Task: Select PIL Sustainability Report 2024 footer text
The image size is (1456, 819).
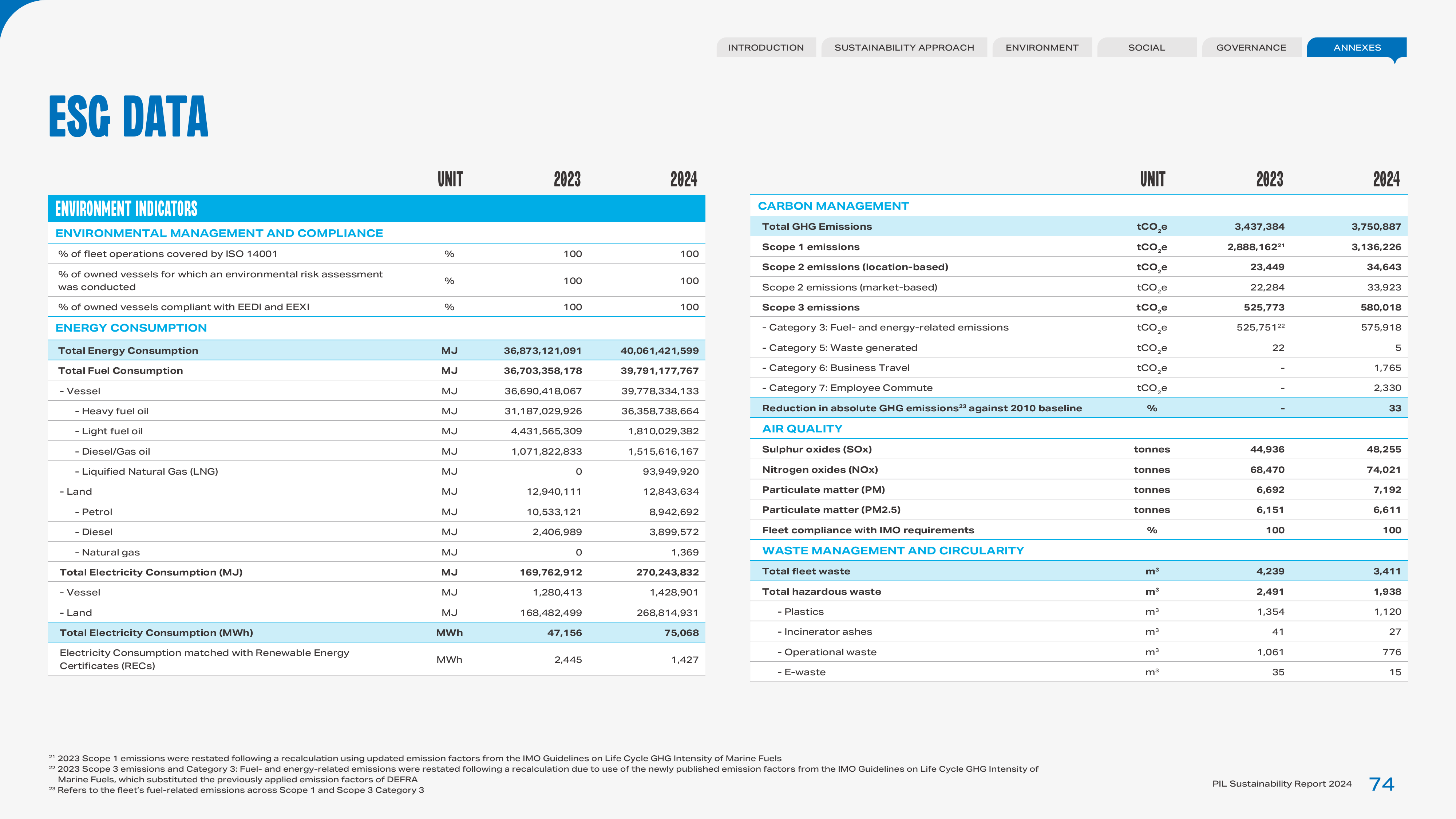Action: point(1282,783)
